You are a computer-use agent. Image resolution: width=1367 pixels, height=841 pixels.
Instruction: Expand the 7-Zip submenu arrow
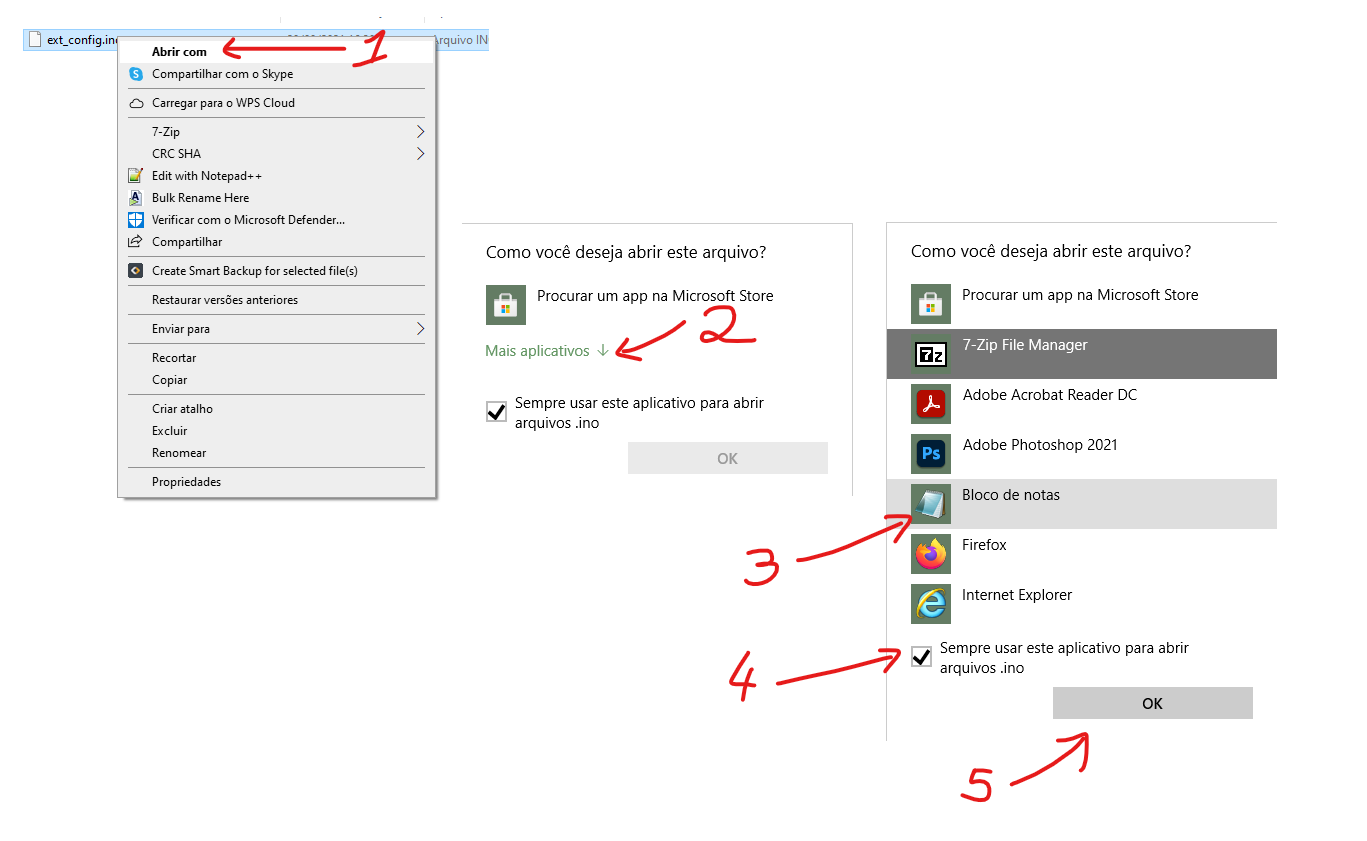point(421,132)
